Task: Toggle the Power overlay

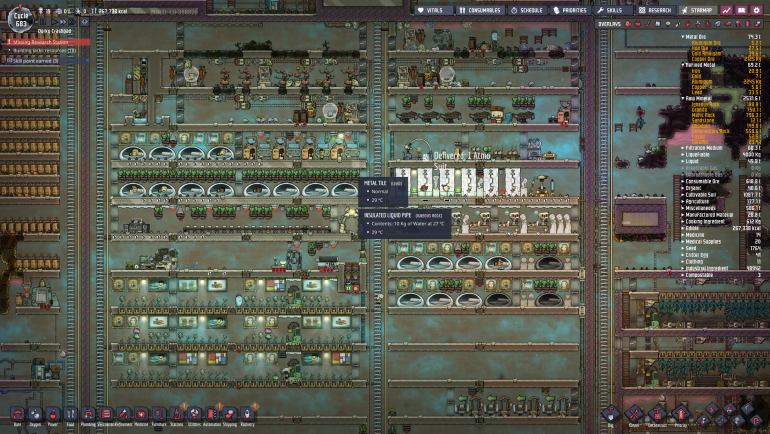Action: pos(638,24)
